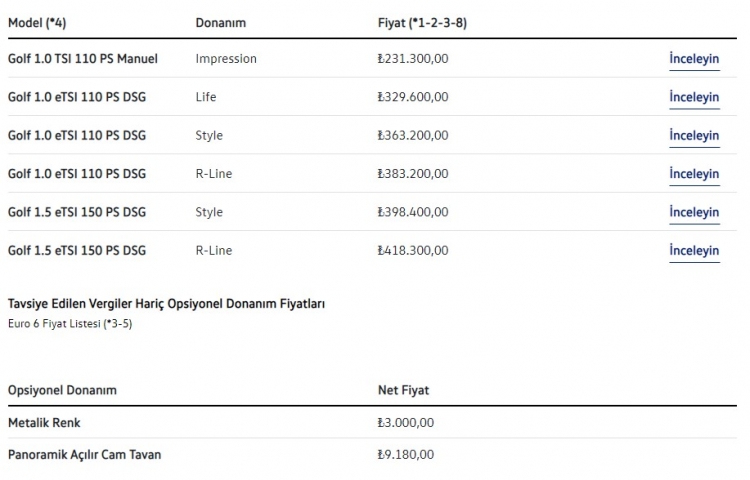
Task: Click the Model (*4) column header
Action: 44,22
